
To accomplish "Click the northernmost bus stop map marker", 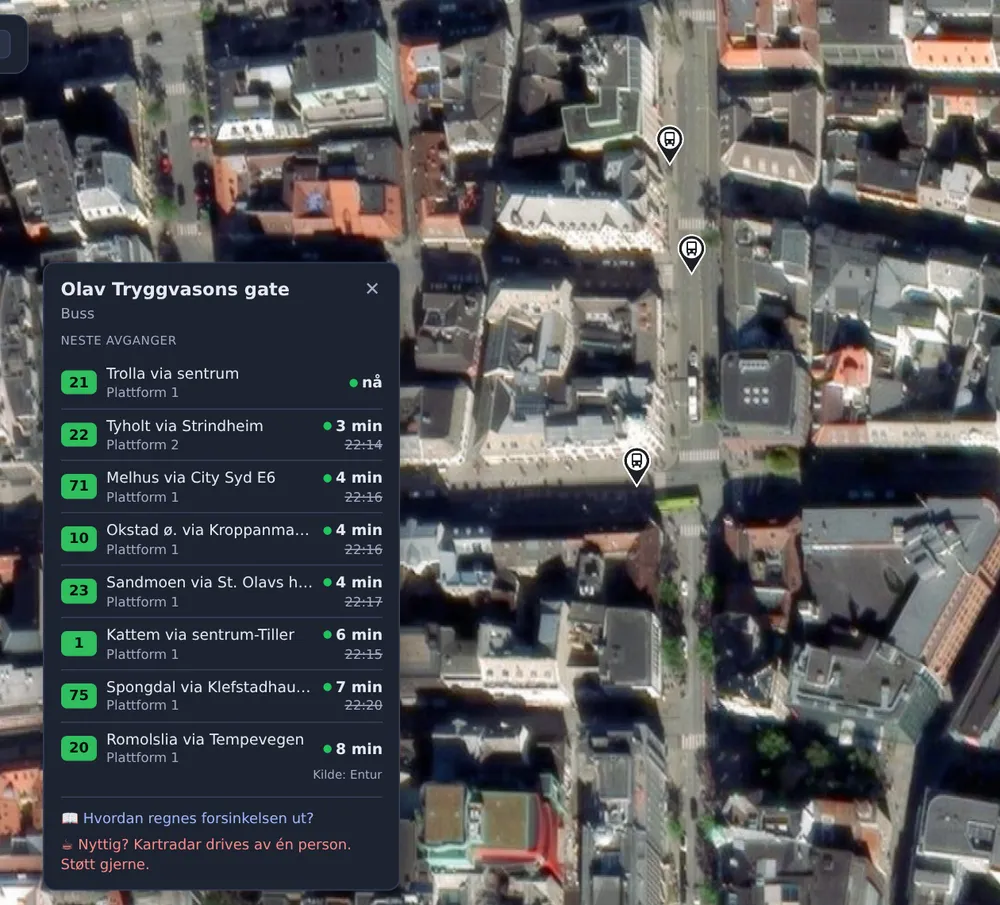I will coord(670,144).
